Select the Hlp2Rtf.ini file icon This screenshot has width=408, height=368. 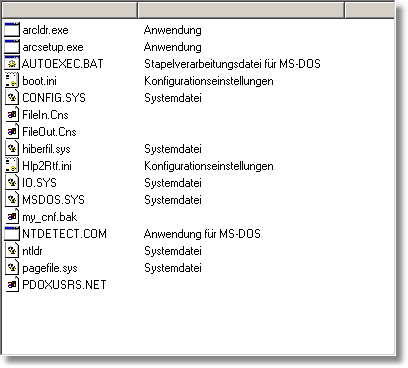pos(12,166)
